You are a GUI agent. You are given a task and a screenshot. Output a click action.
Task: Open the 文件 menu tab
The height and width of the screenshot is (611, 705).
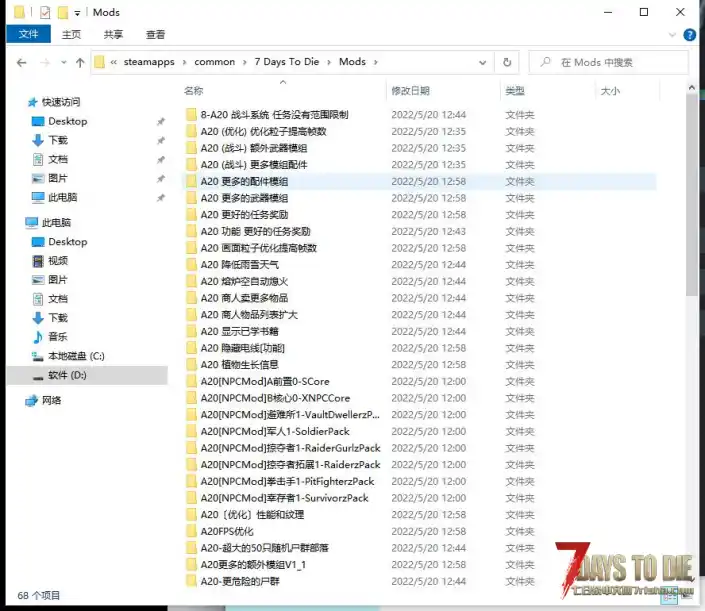28,34
